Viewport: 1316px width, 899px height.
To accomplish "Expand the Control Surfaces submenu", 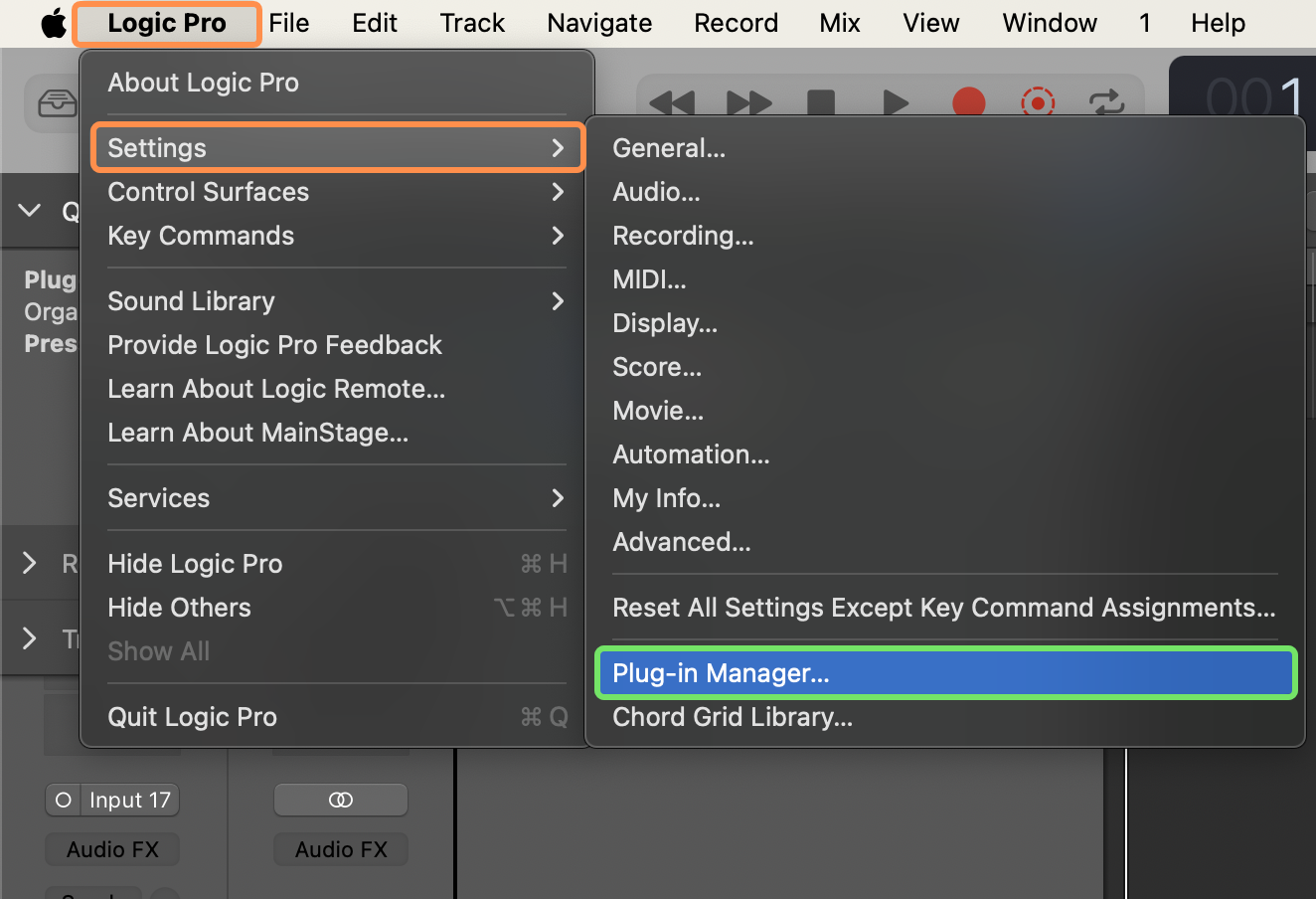I will (x=208, y=192).
